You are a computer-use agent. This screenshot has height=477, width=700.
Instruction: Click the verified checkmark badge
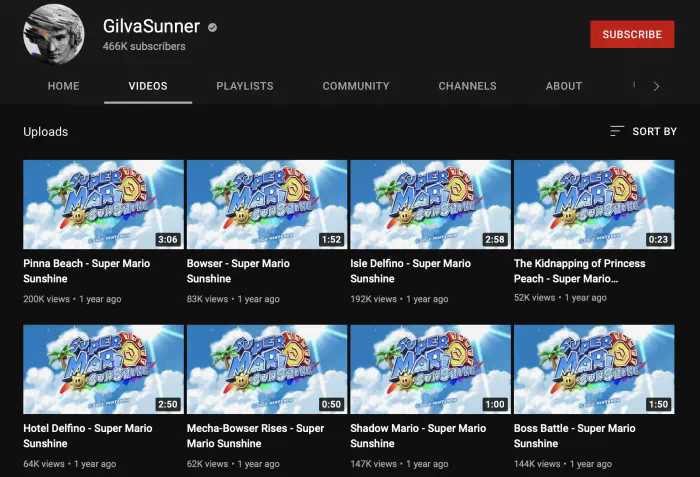pos(212,27)
